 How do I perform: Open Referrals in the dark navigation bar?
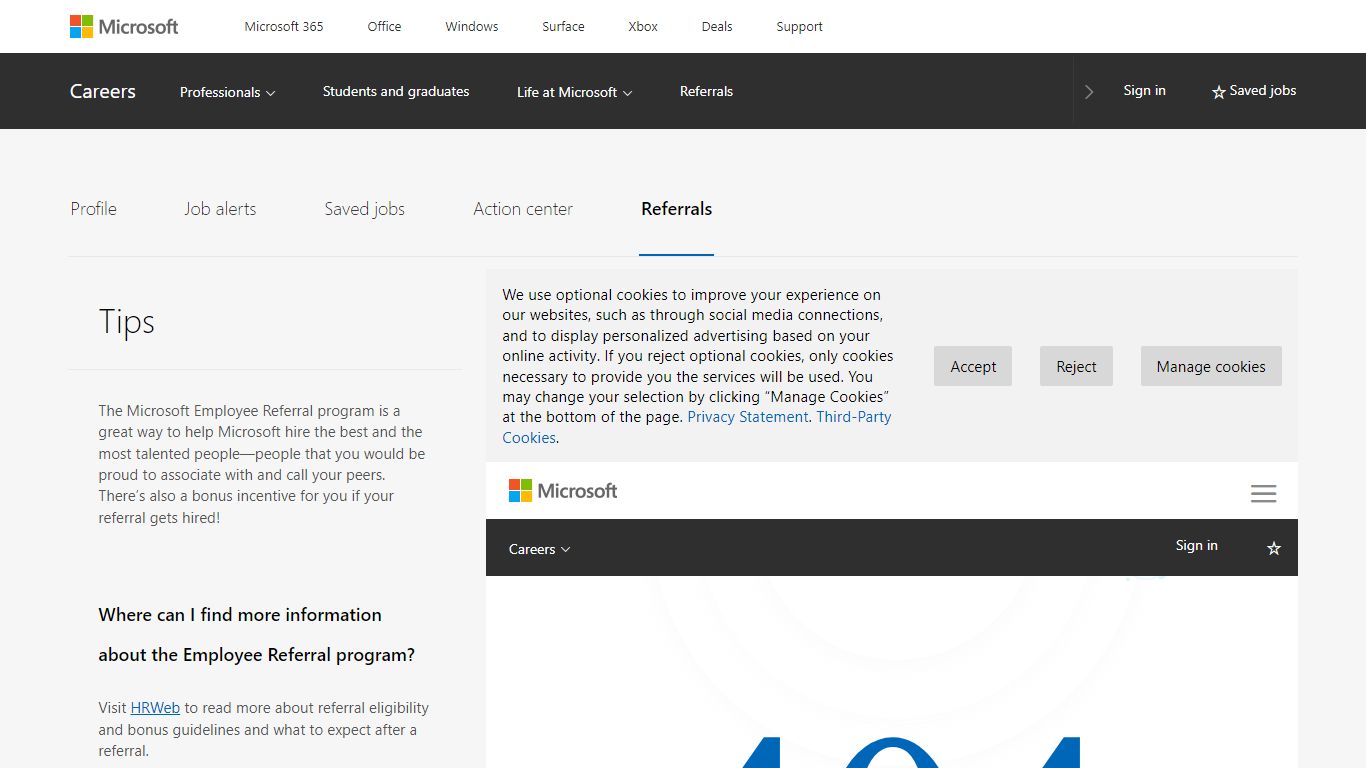tap(706, 91)
